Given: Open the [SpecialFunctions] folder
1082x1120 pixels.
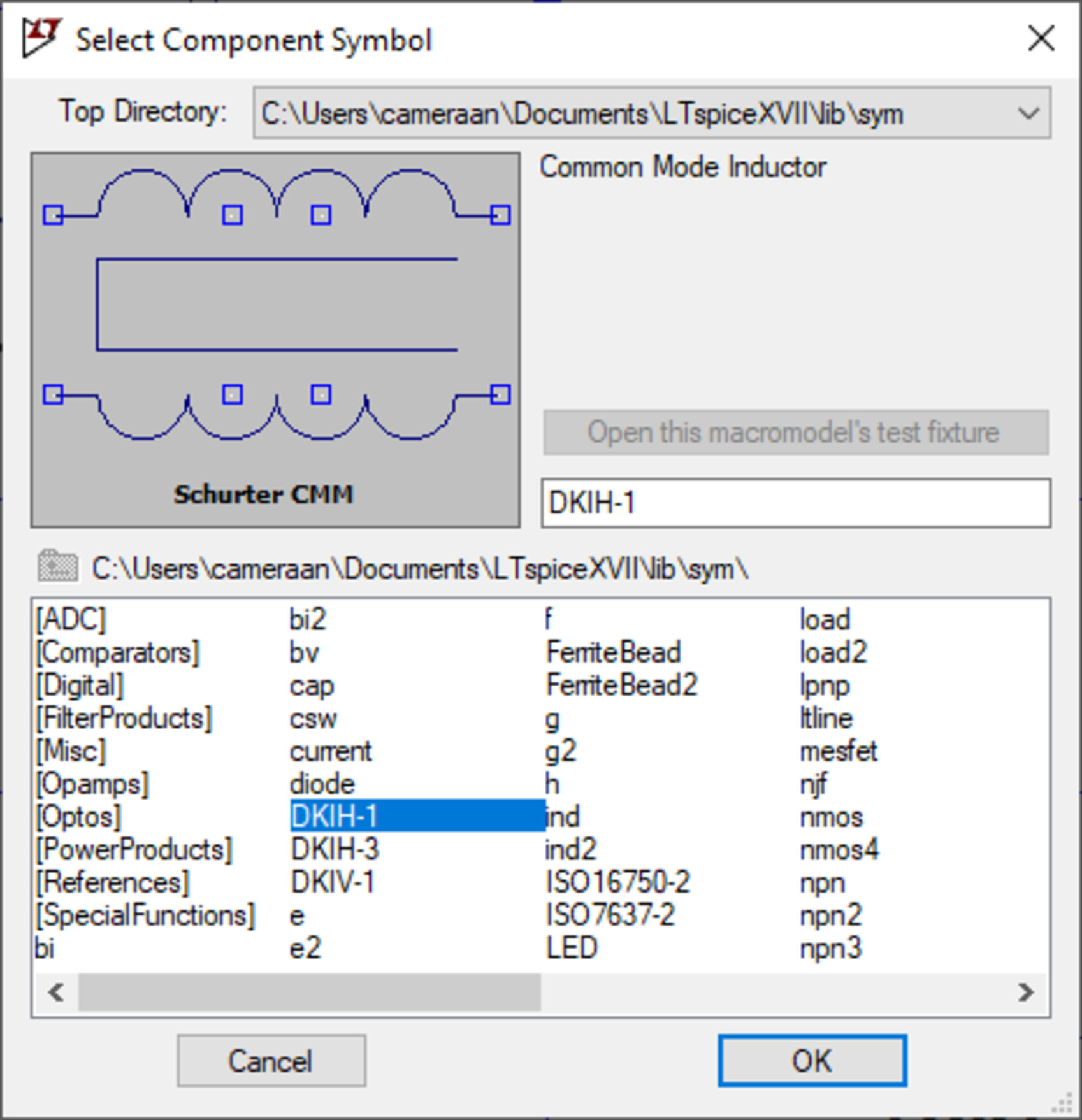Looking at the screenshot, I should point(145,915).
